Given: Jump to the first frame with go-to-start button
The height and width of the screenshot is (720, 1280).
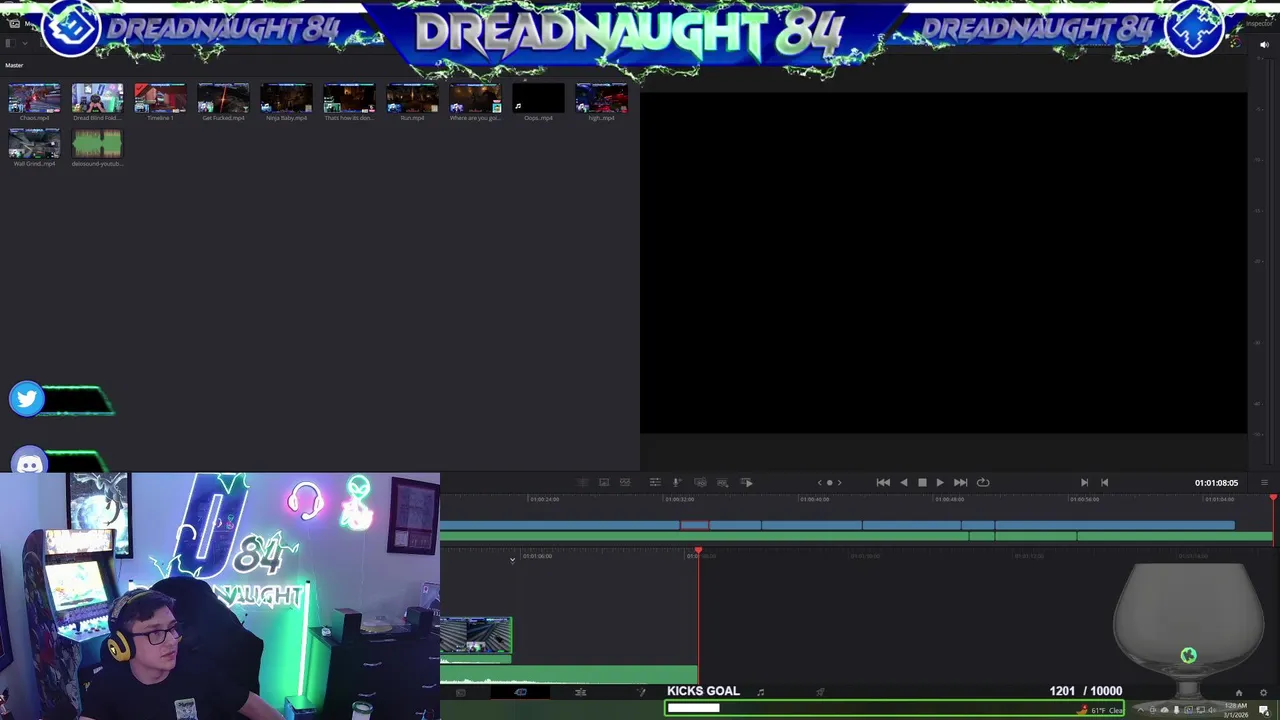Looking at the screenshot, I should tap(883, 482).
